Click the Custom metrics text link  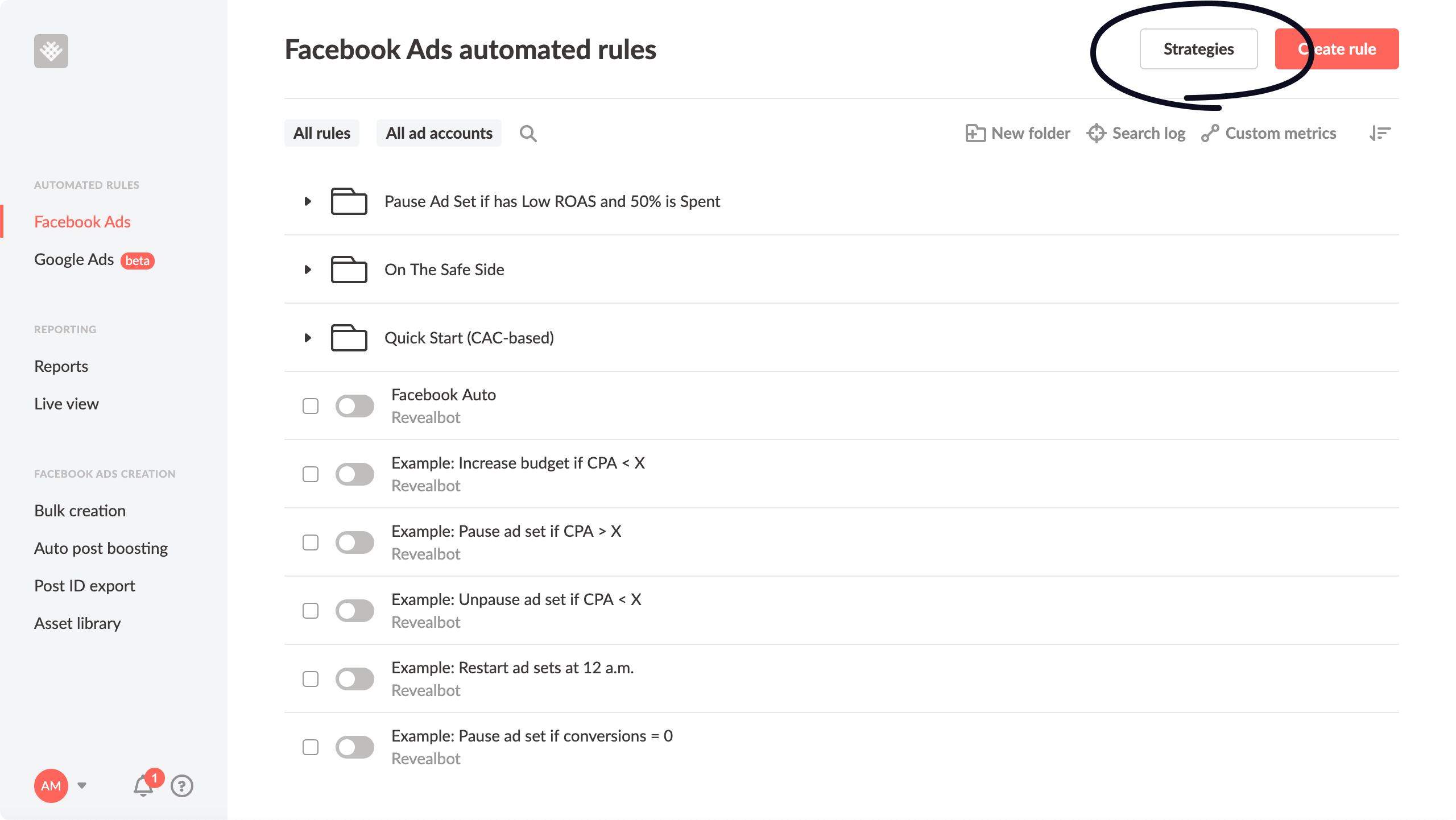pyautogui.click(x=1281, y=133)
